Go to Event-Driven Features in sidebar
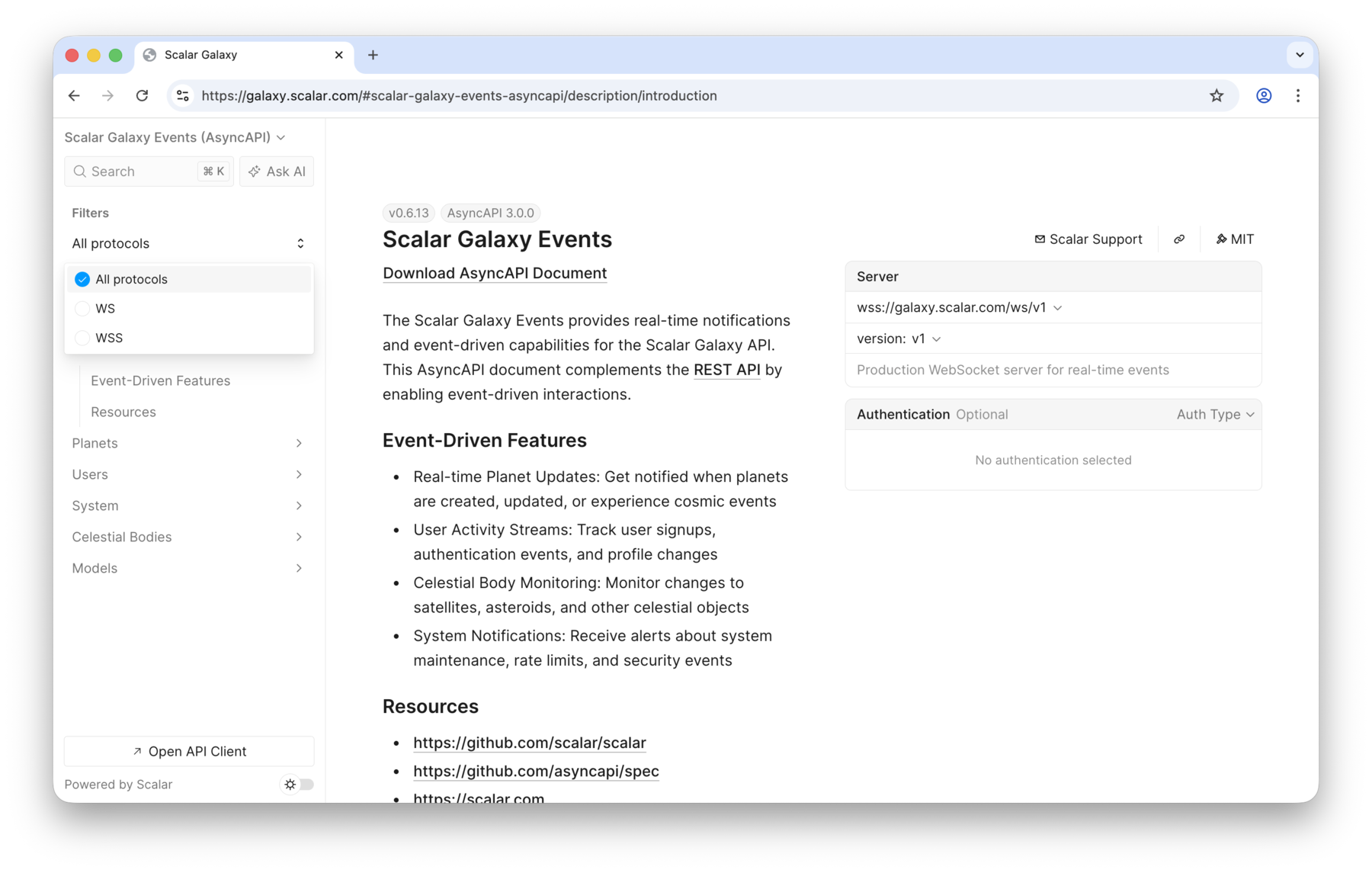Image resolution: width=1372 pixels, height=873 pixels. (160, 380)
